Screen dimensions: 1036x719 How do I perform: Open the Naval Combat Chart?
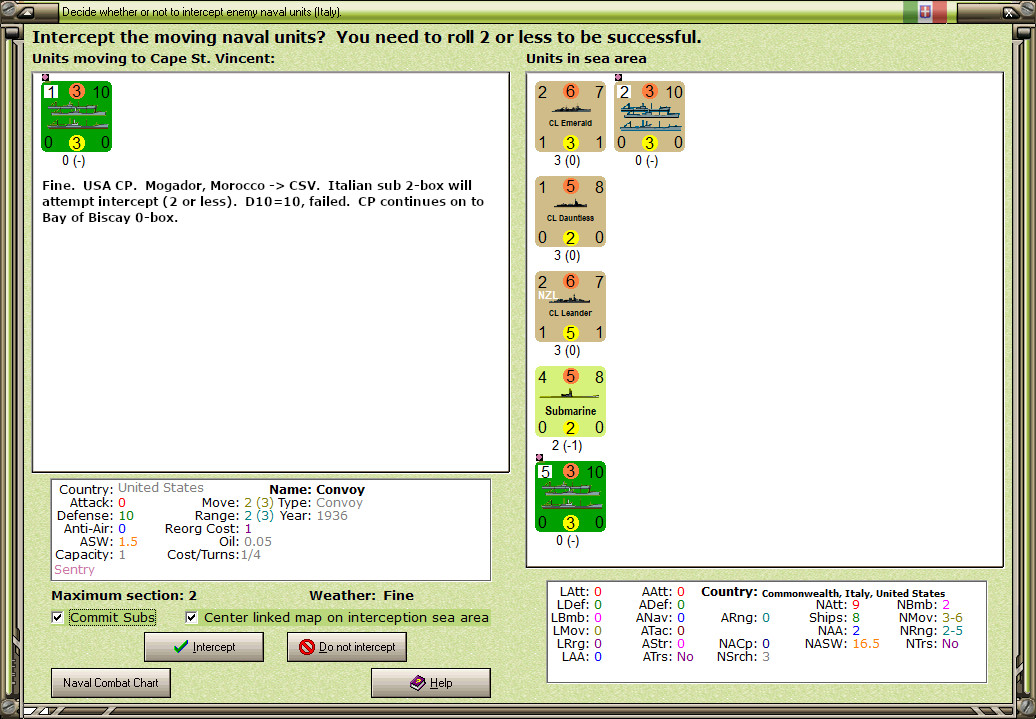(110, 683)
